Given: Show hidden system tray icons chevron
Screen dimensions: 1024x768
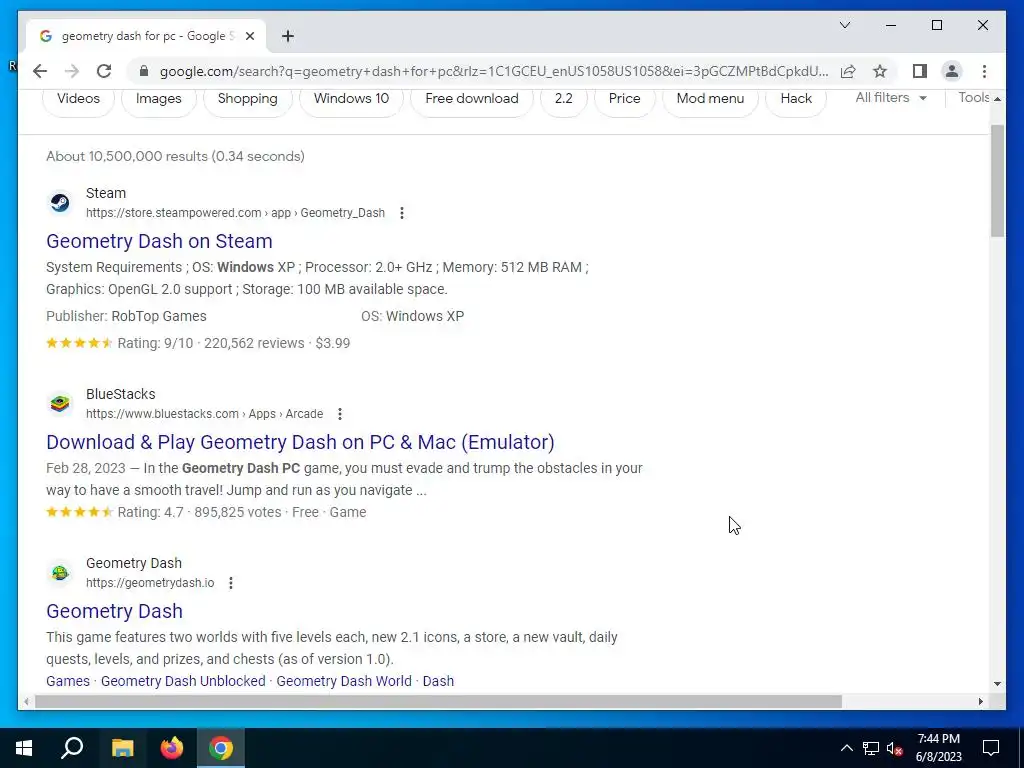Looking at the screenshot, I should (846, 748).
